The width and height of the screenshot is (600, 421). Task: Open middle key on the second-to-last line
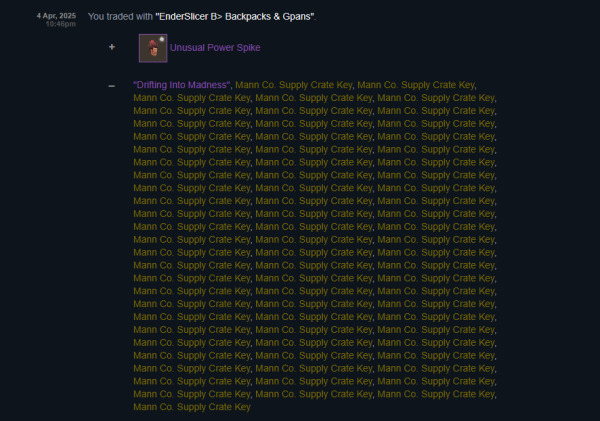(x=314, y=394)
